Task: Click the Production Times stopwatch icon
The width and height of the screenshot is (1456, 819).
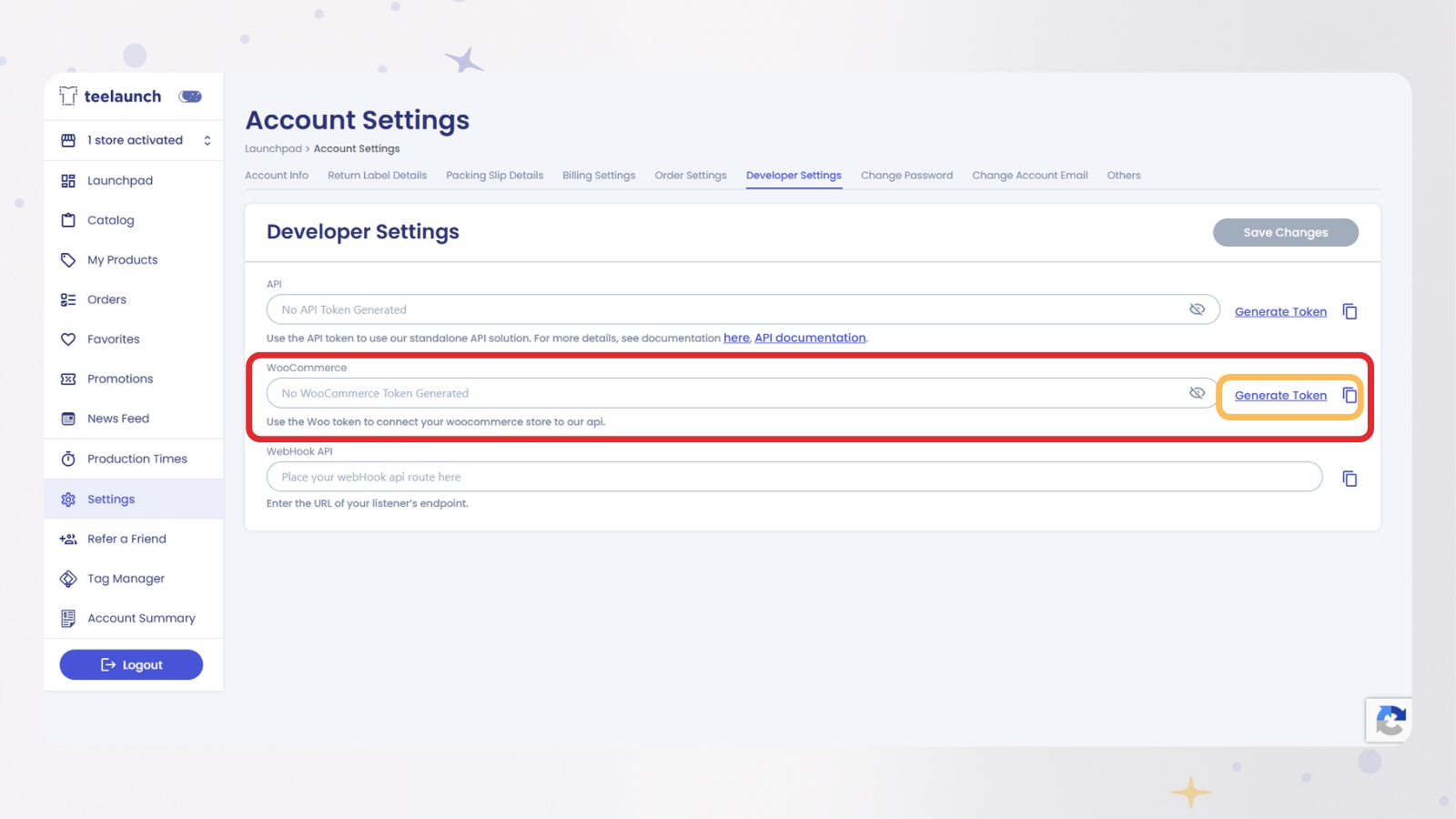Action: click(68, 459)
